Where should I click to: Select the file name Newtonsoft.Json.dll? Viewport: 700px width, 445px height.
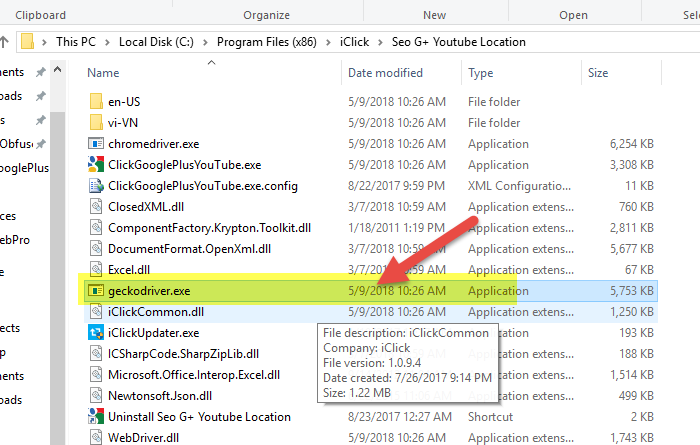pos(160,395)
